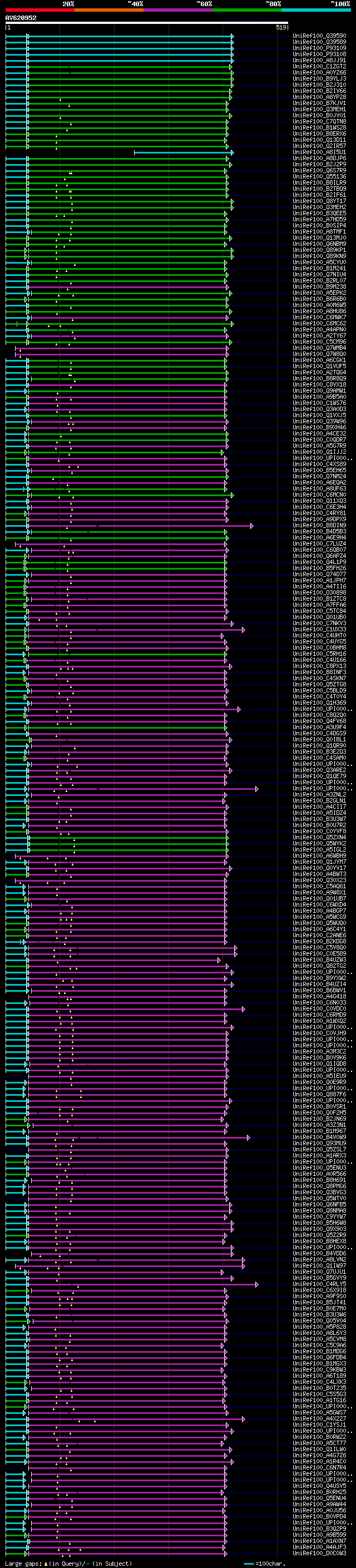Image resolution: width=356 pixels, height=1568 pixels.
Task: Click the white query length ruler bar
Action: 147,23
